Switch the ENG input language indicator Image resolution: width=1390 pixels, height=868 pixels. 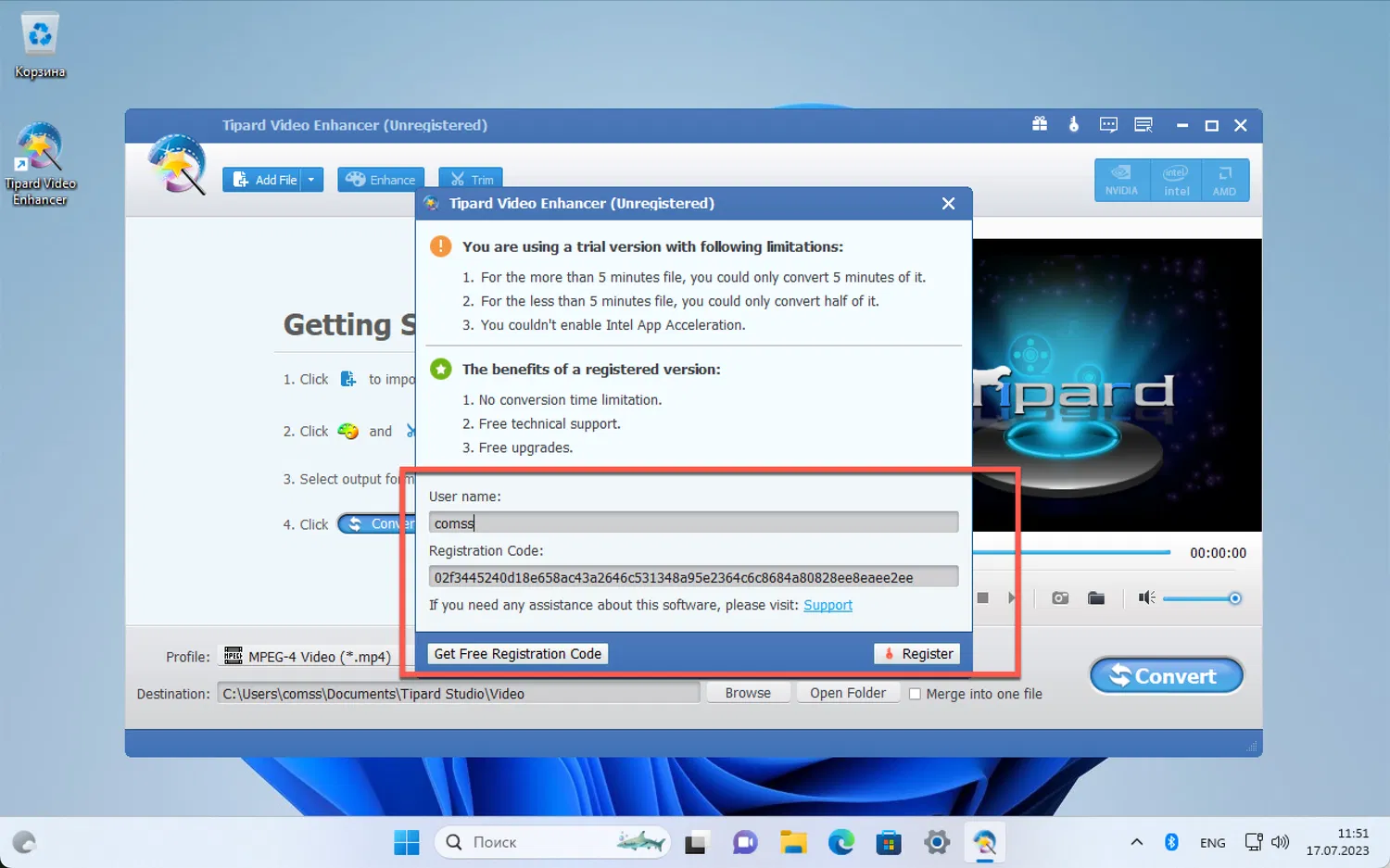tap(1212, 842)
